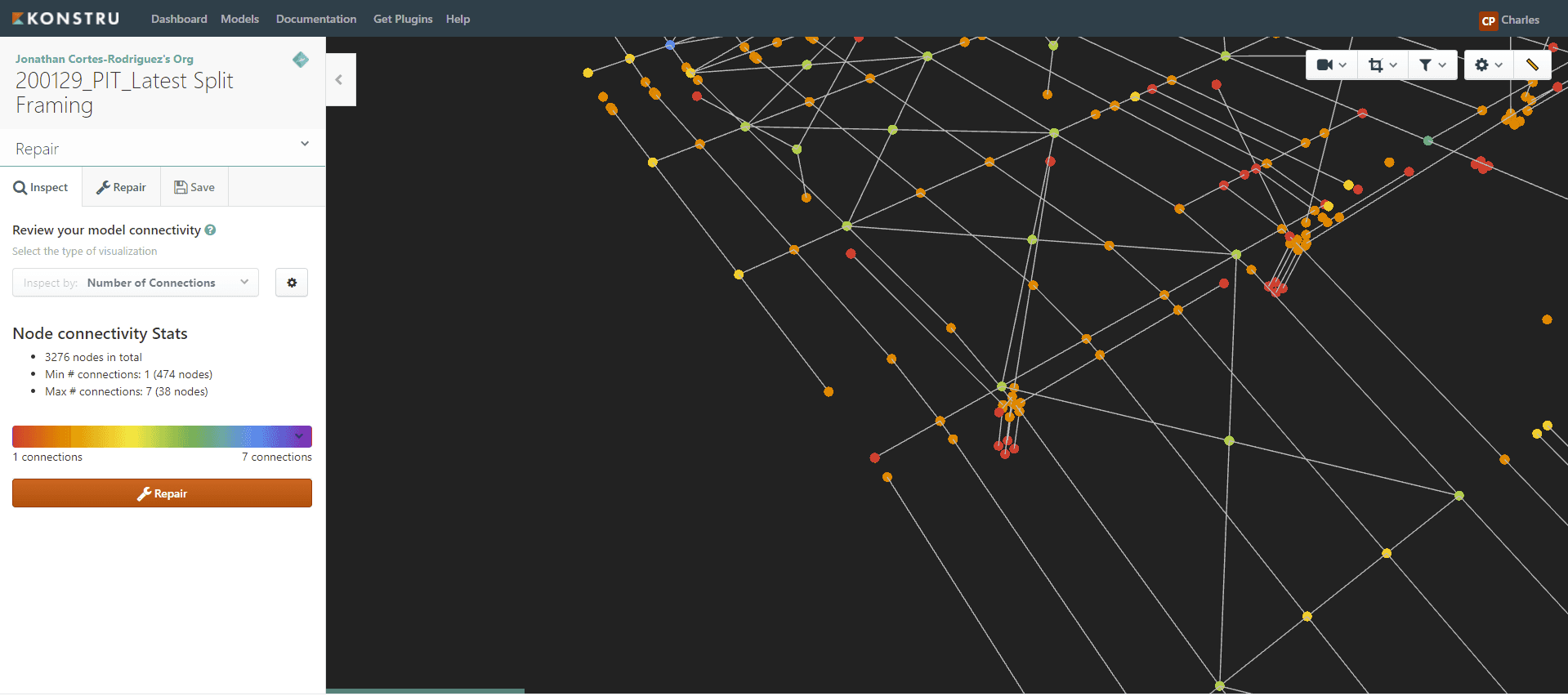Expand the Repair section chevron

point(305,145)
